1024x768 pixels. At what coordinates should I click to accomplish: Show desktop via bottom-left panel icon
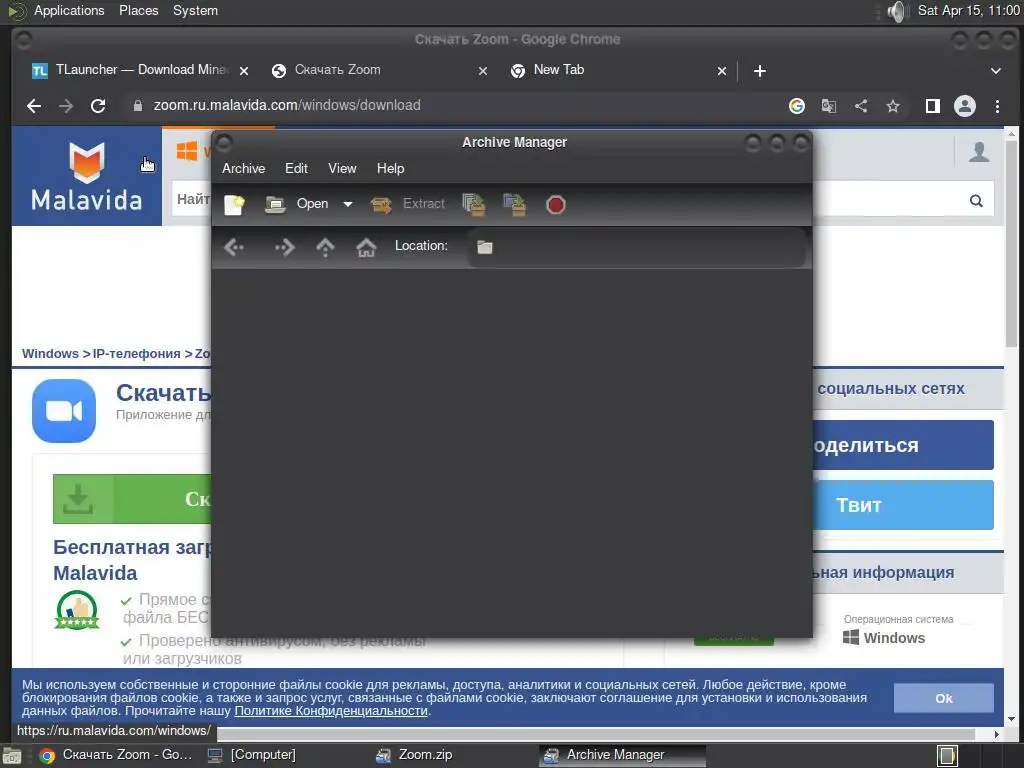pyautogui.click(x=12, y=756)
